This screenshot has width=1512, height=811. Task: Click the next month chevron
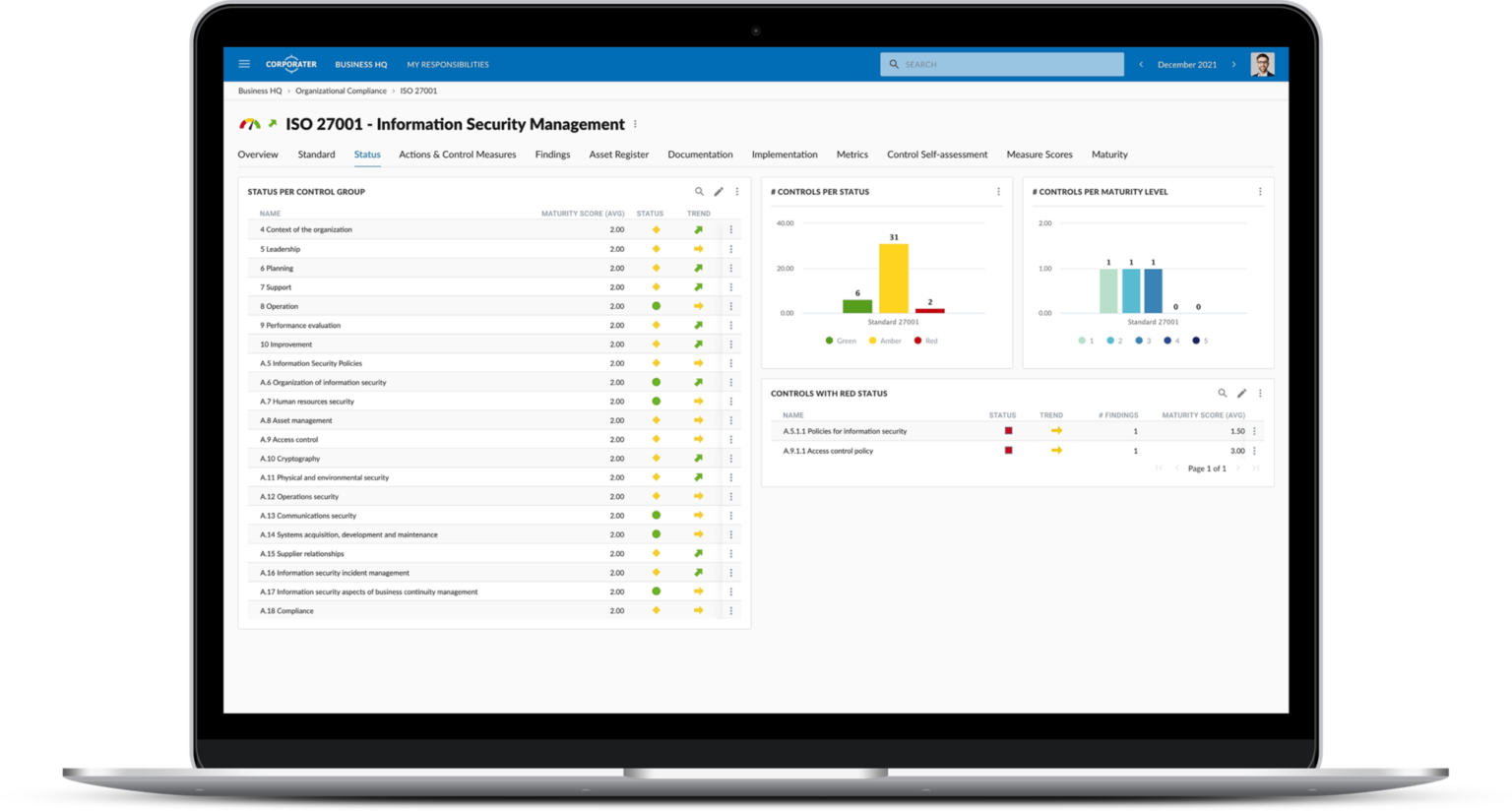point(1233,63)
